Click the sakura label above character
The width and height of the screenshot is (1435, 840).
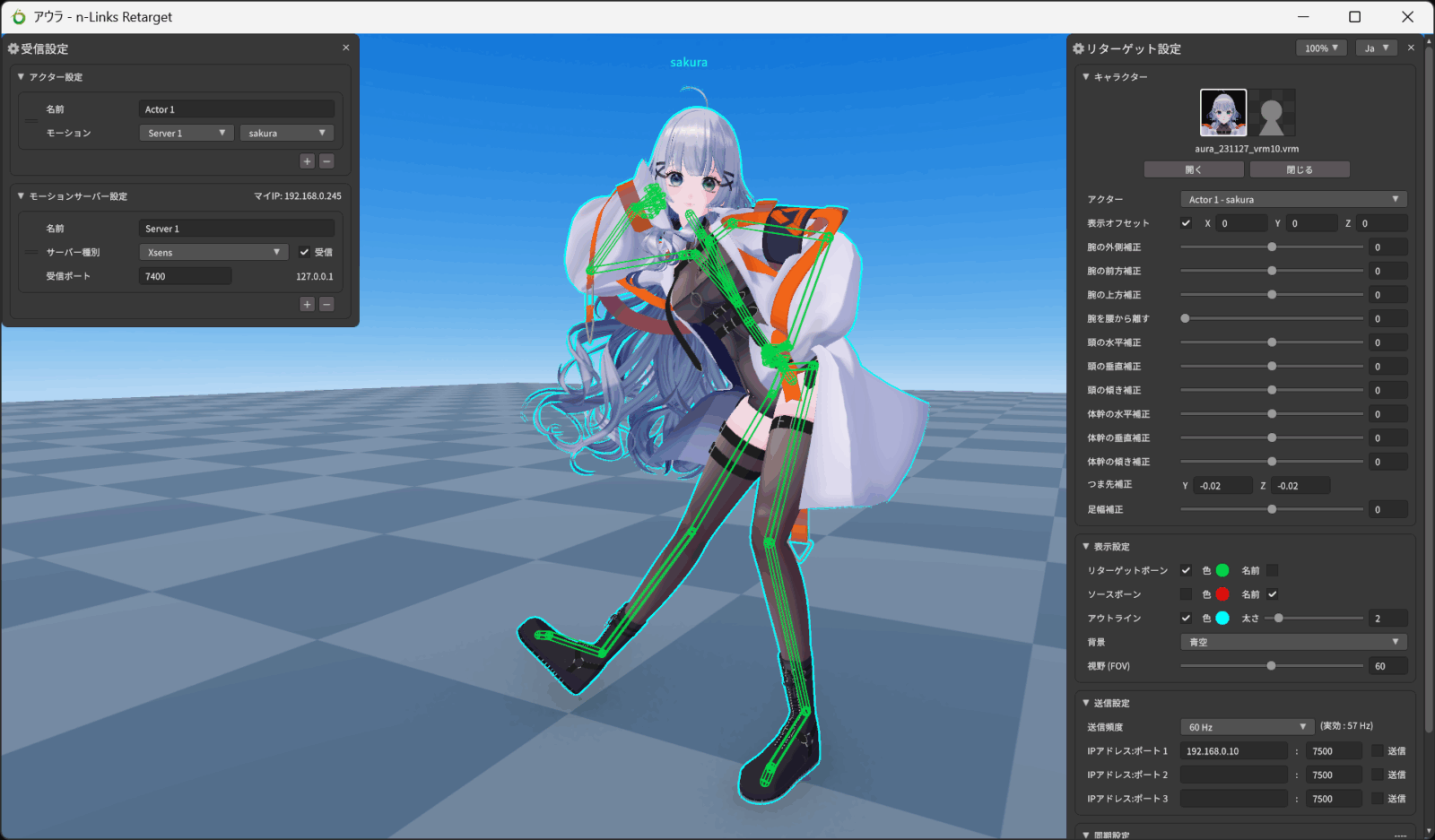pyautogui.click(x=689, y=62)
